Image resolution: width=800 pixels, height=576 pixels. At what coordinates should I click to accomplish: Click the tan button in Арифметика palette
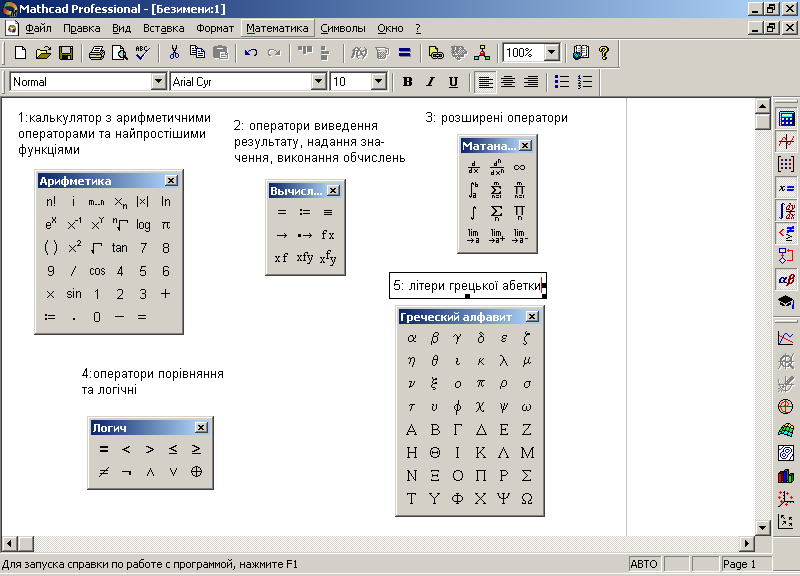click(119, 248)
